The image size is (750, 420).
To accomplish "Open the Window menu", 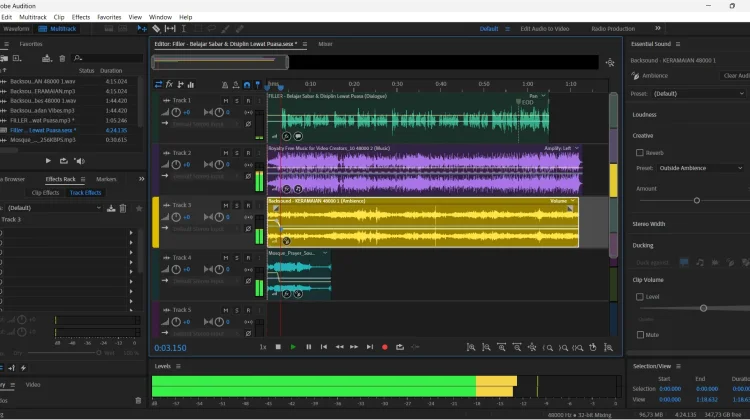I will (160, 17).
